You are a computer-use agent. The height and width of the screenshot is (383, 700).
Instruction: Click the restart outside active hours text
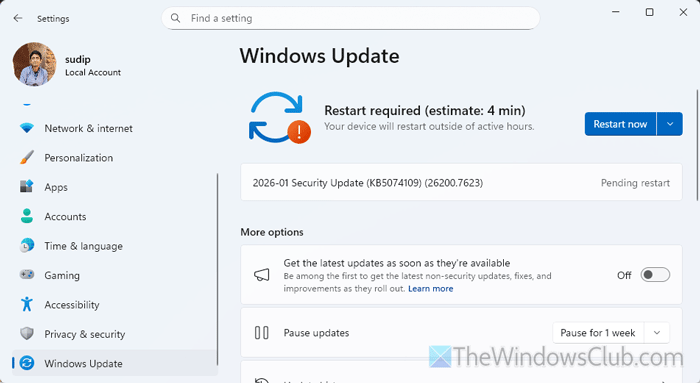pos(429,127)
